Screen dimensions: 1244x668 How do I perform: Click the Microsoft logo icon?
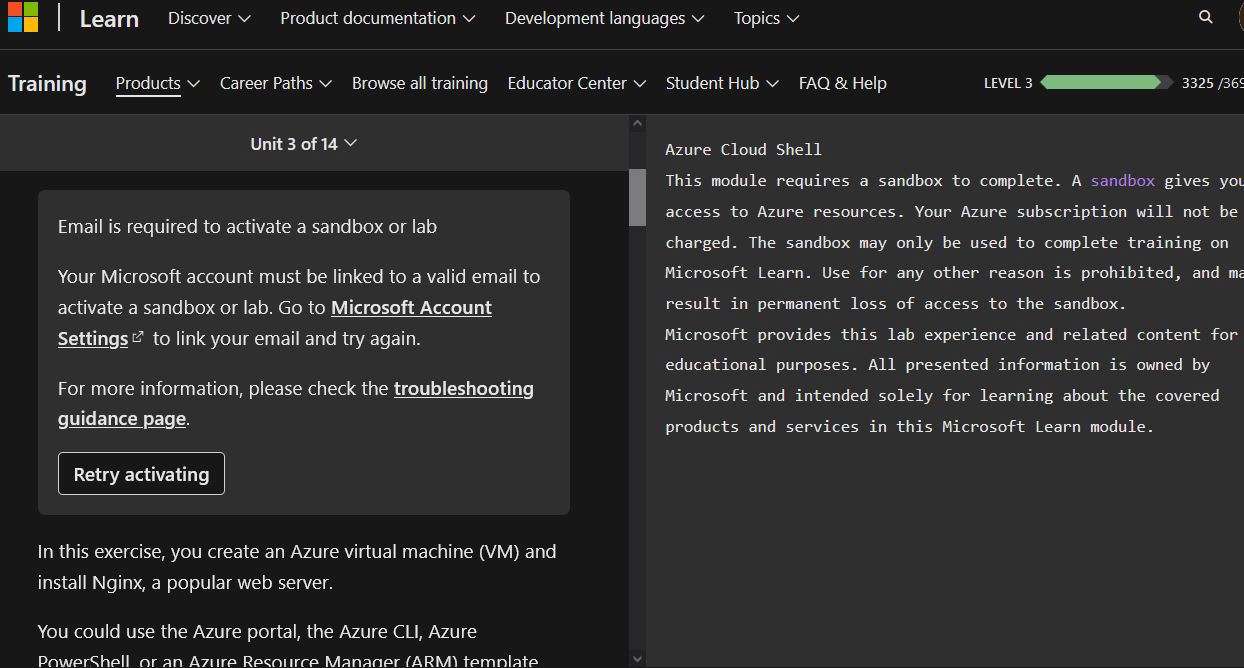23,17
